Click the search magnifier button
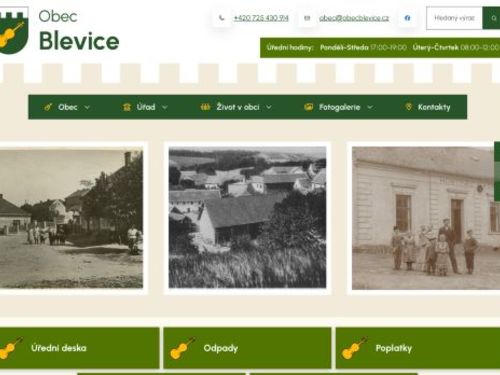 click(491, 18)
